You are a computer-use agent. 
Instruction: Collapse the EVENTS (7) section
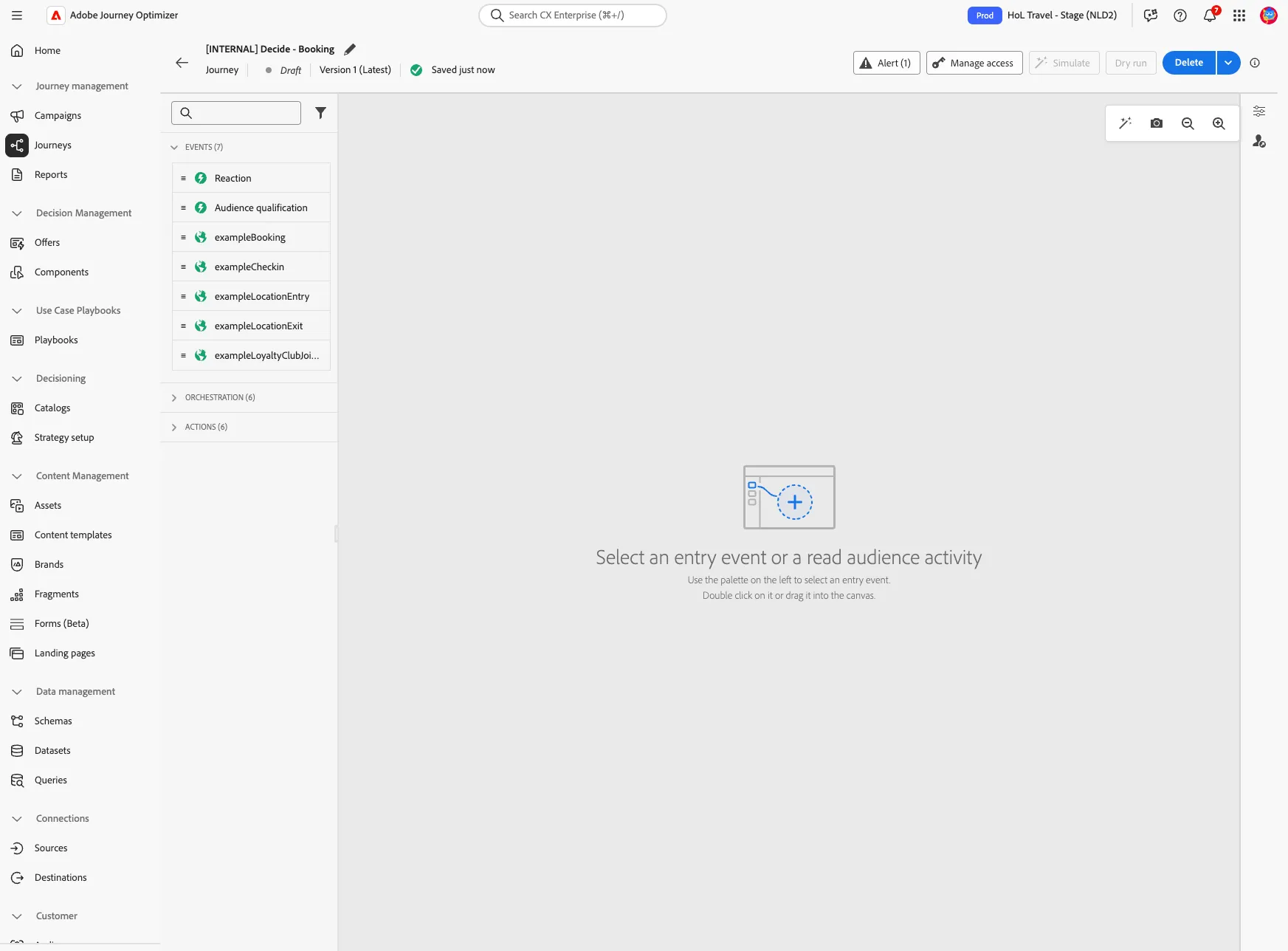[174, 148]
